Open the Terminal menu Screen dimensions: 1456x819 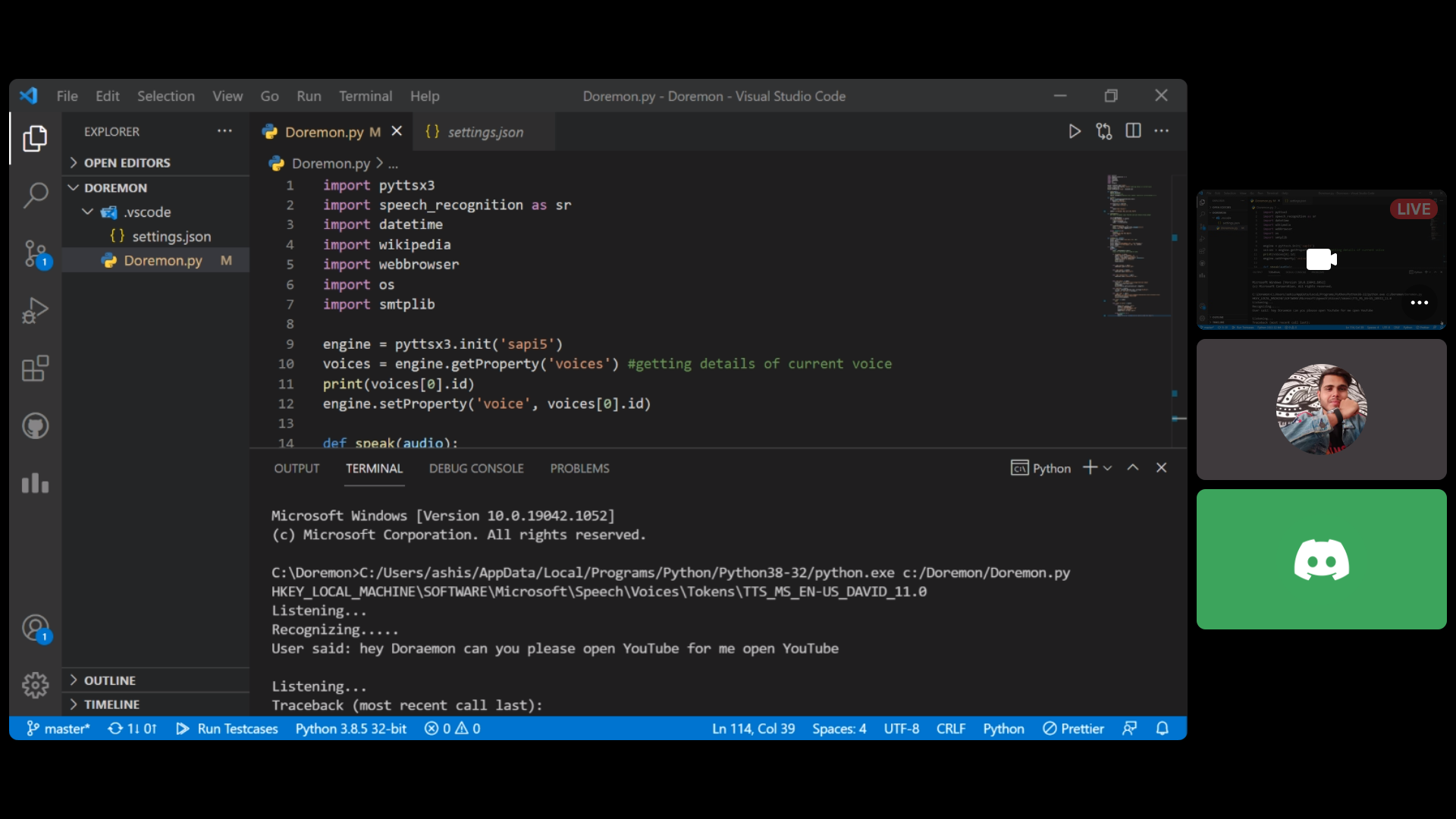365,96
